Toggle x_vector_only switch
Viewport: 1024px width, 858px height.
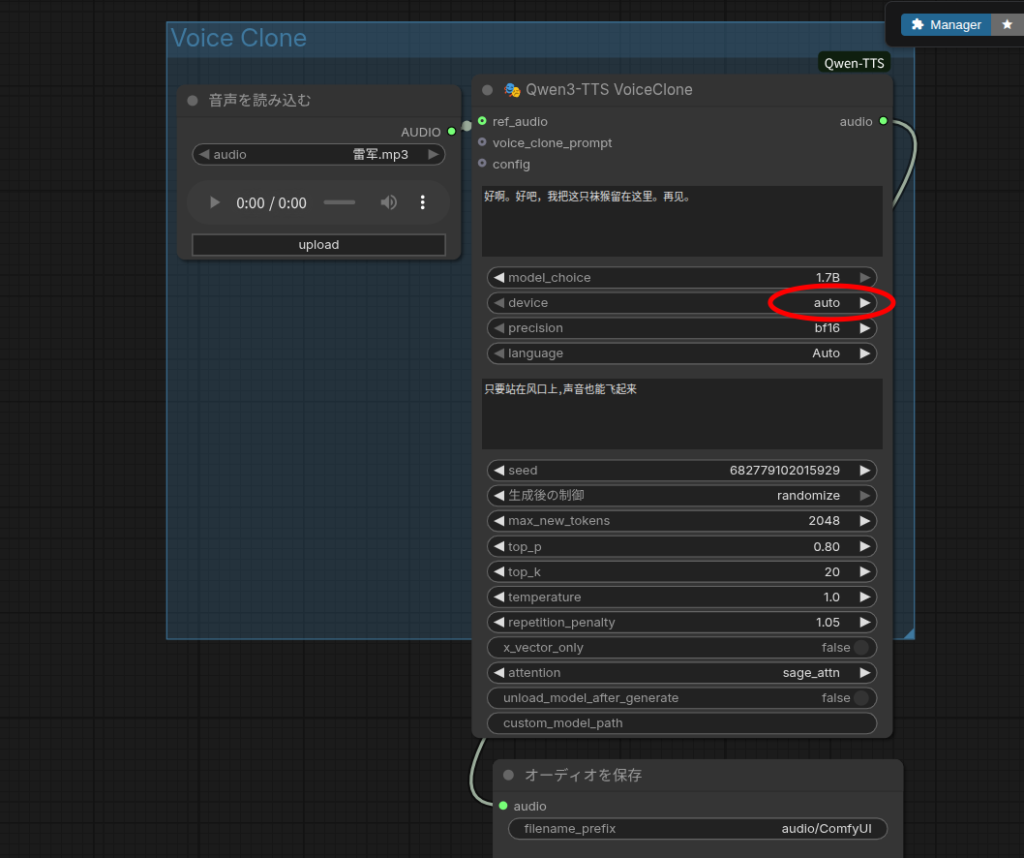860,648
